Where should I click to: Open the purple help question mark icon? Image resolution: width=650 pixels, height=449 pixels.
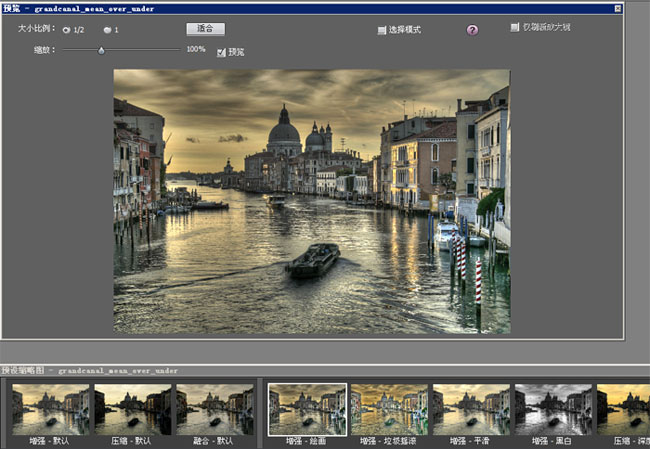(x=472, y=30)
